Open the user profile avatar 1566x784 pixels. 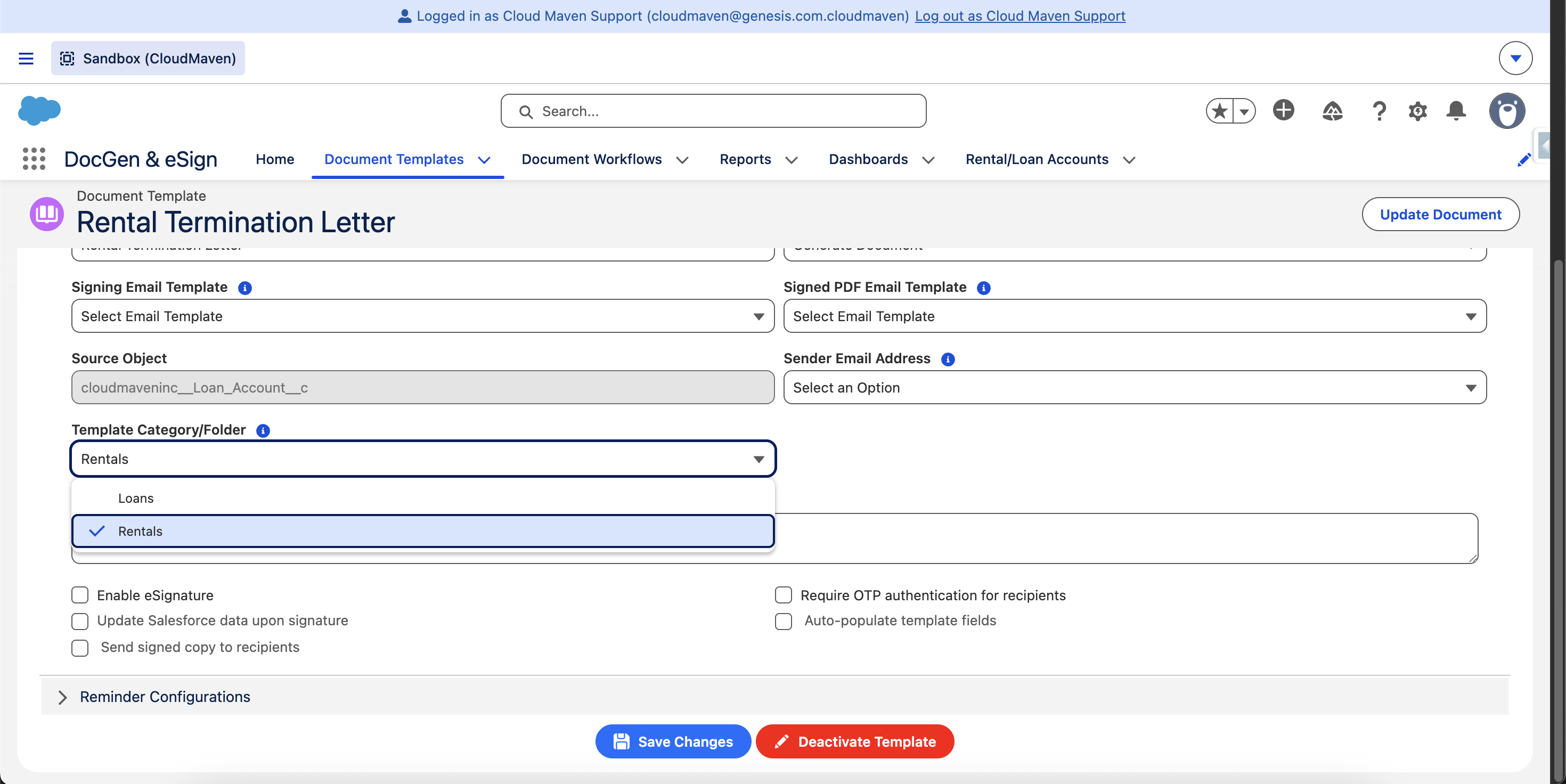(1507, 111)
